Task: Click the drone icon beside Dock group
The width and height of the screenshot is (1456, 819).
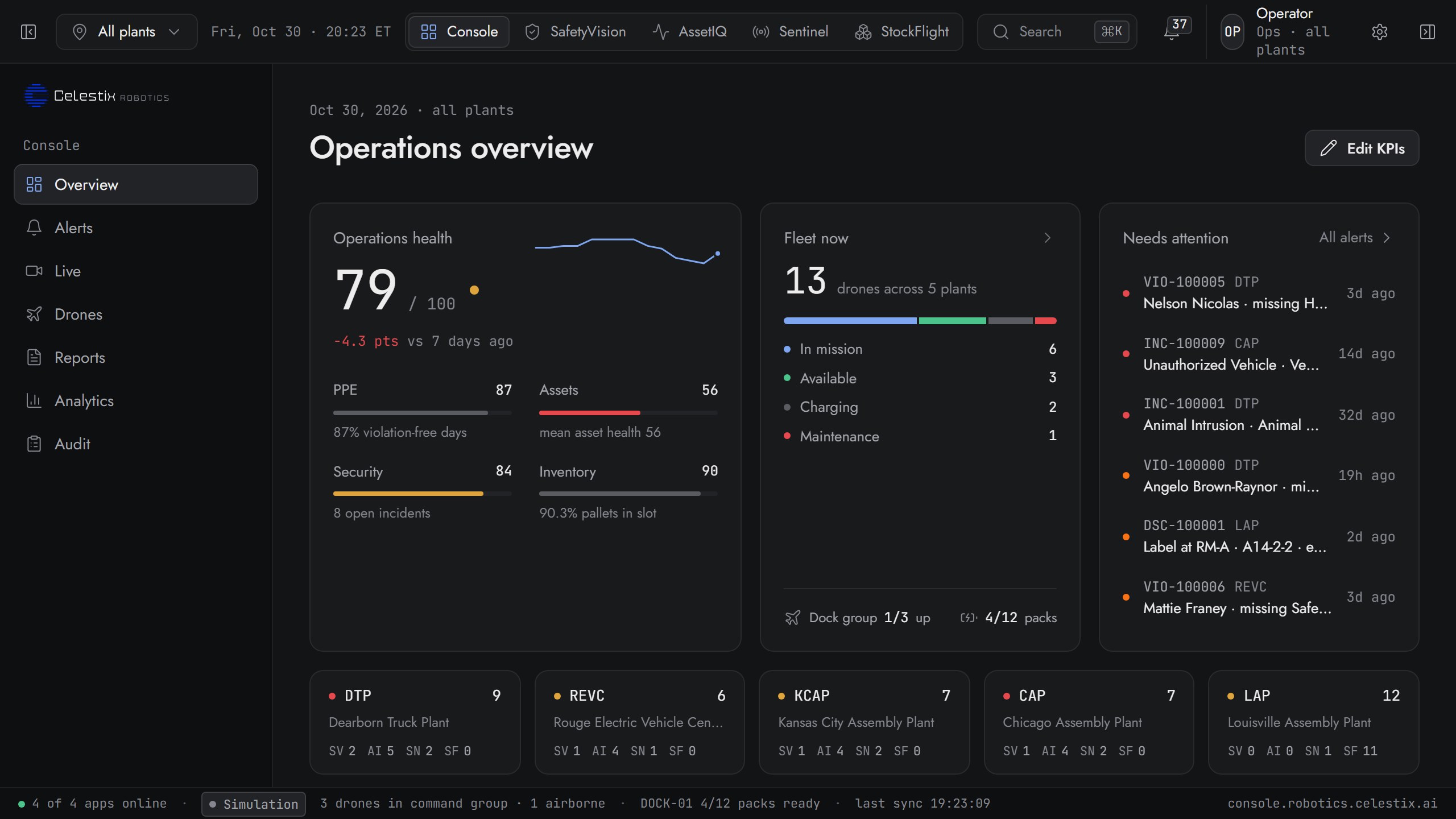Action: [x=792, y=618]
